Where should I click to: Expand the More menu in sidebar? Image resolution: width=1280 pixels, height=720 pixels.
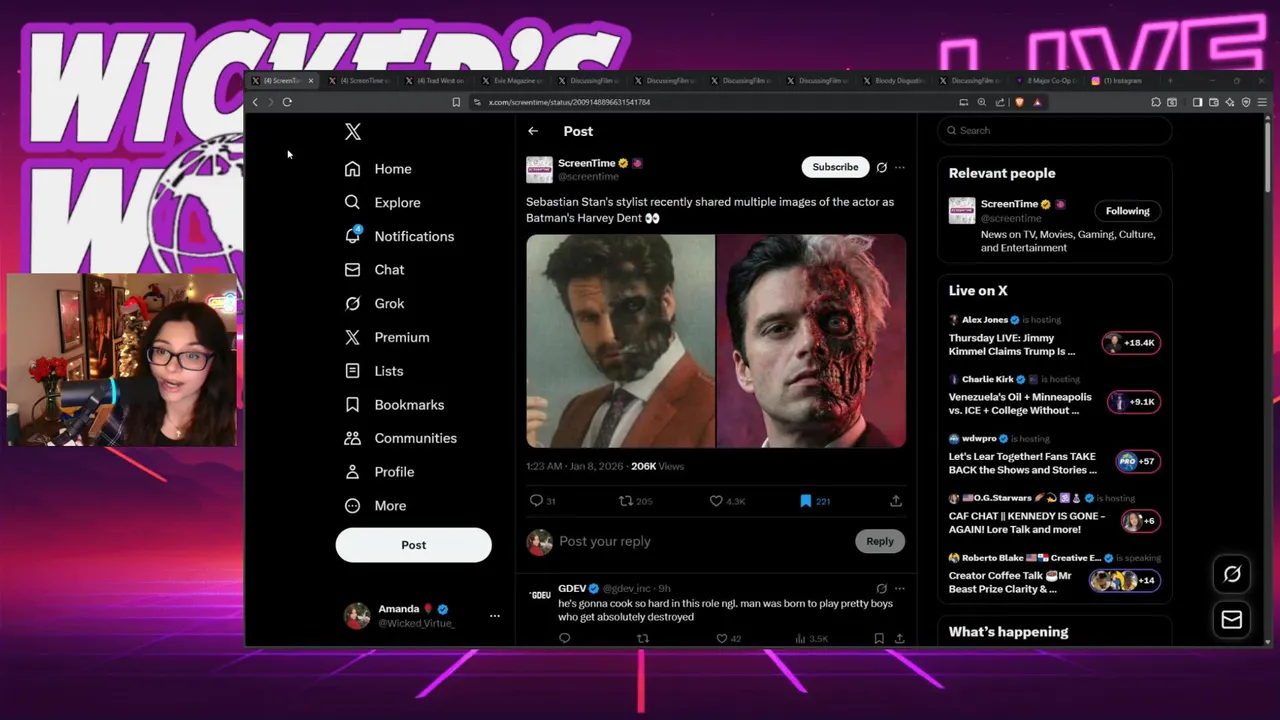click(x=375, y=506)
